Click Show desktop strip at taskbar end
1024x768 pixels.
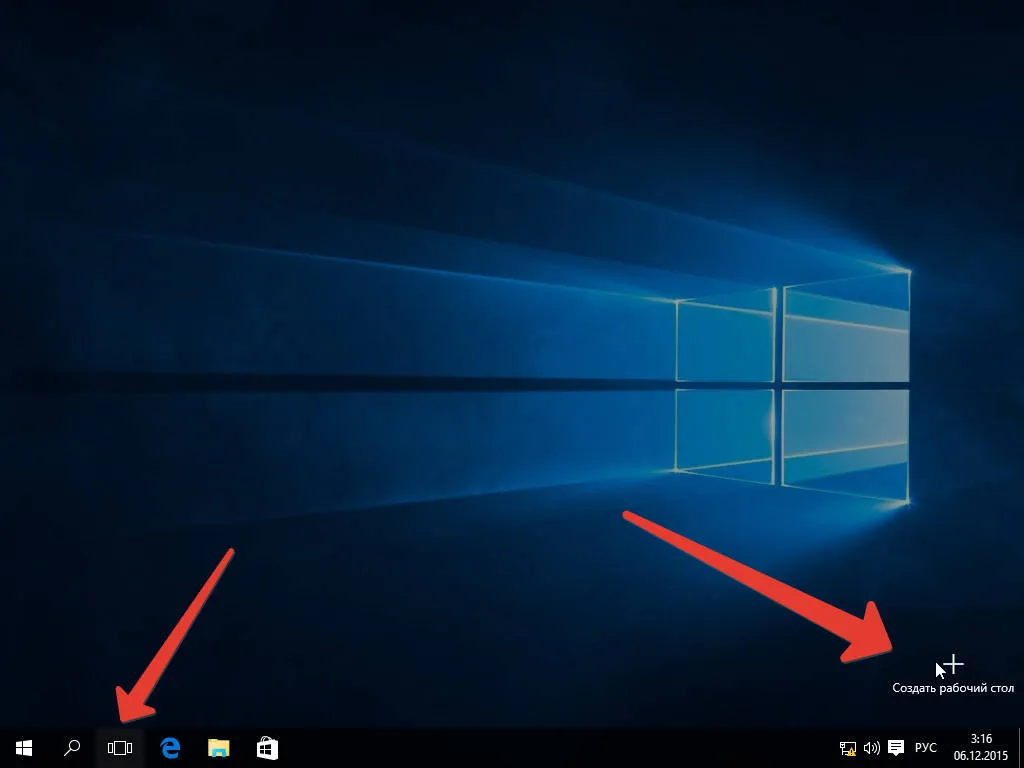1020,748
